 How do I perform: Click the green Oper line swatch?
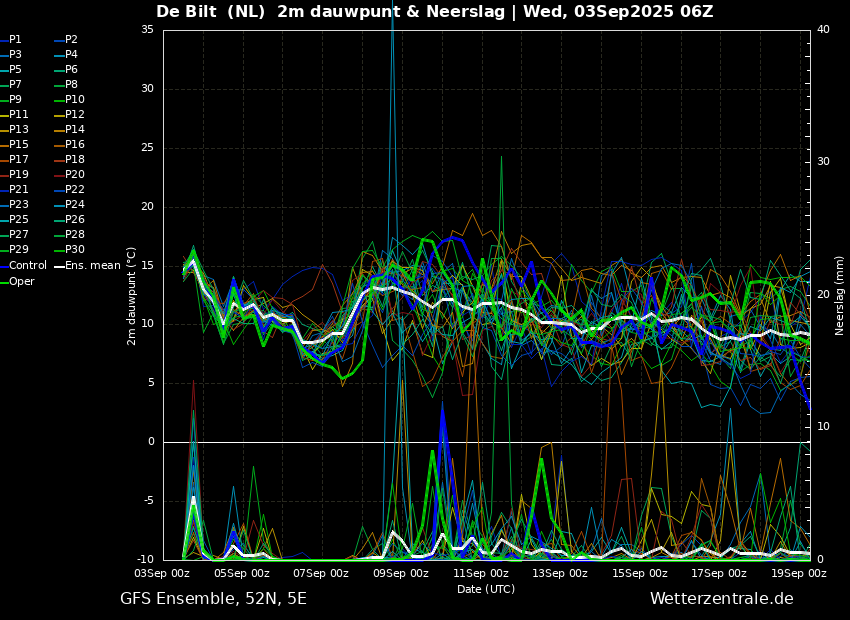(4, 282)
